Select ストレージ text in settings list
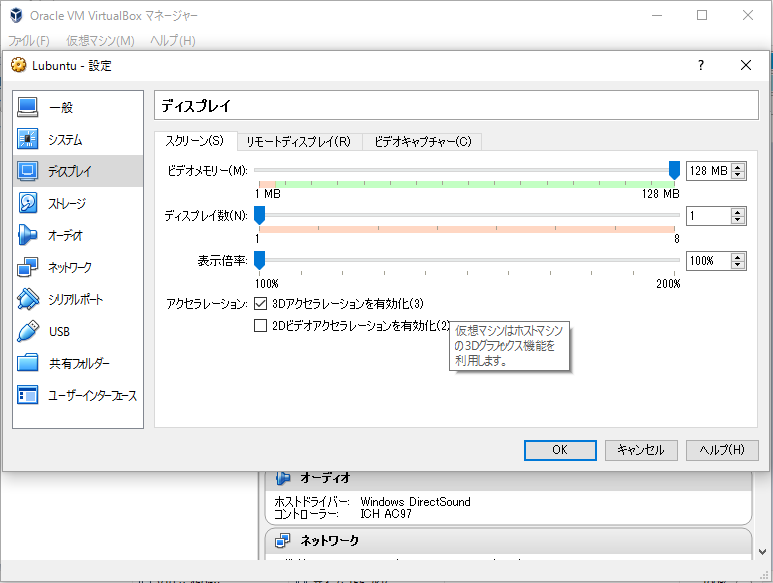The height and width of the screenshot is (583, 773). point(67,204)
